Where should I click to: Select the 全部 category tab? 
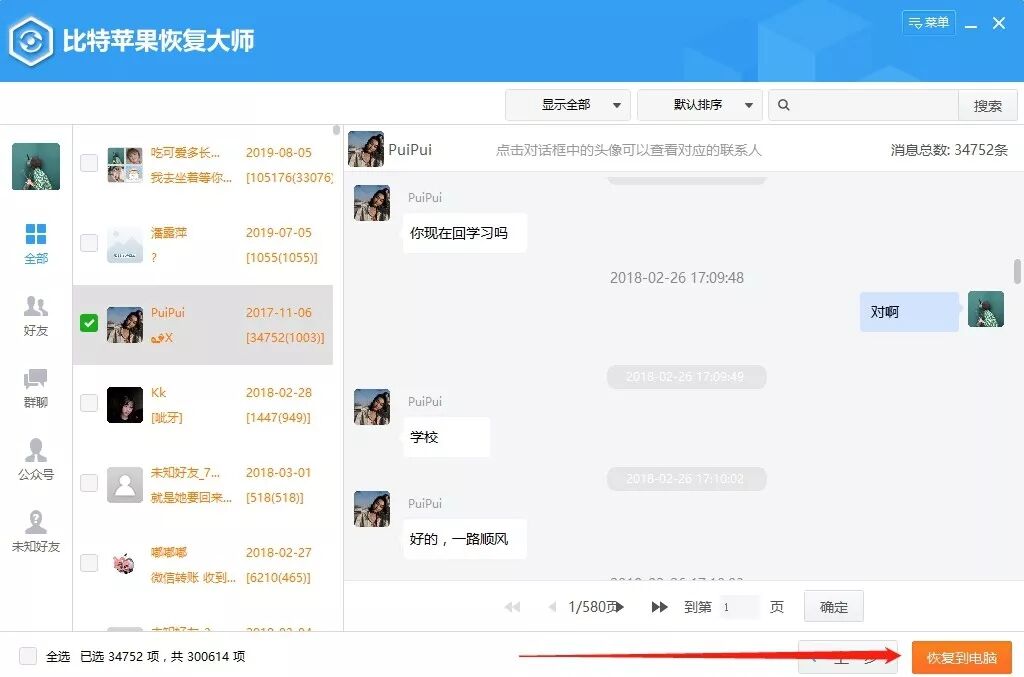click(x=36, y=244)
